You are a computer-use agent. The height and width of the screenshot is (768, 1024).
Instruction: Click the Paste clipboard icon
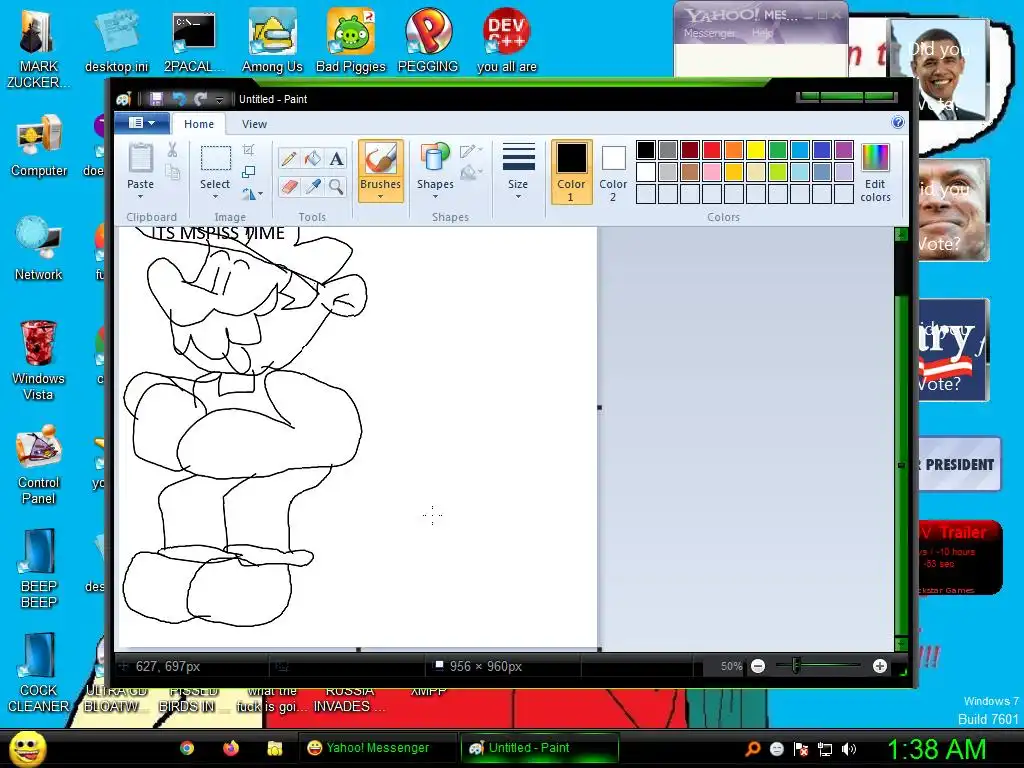pos(140,159)
